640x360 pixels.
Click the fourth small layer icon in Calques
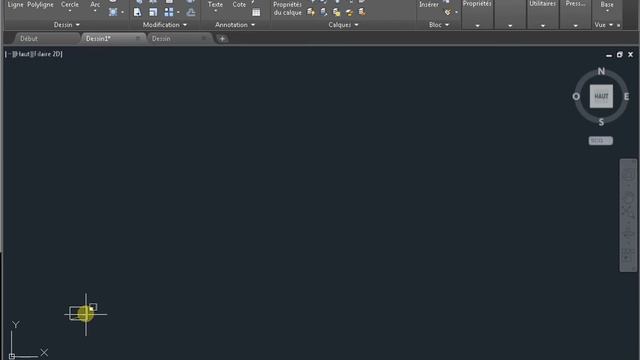click(x=349, y=12)
